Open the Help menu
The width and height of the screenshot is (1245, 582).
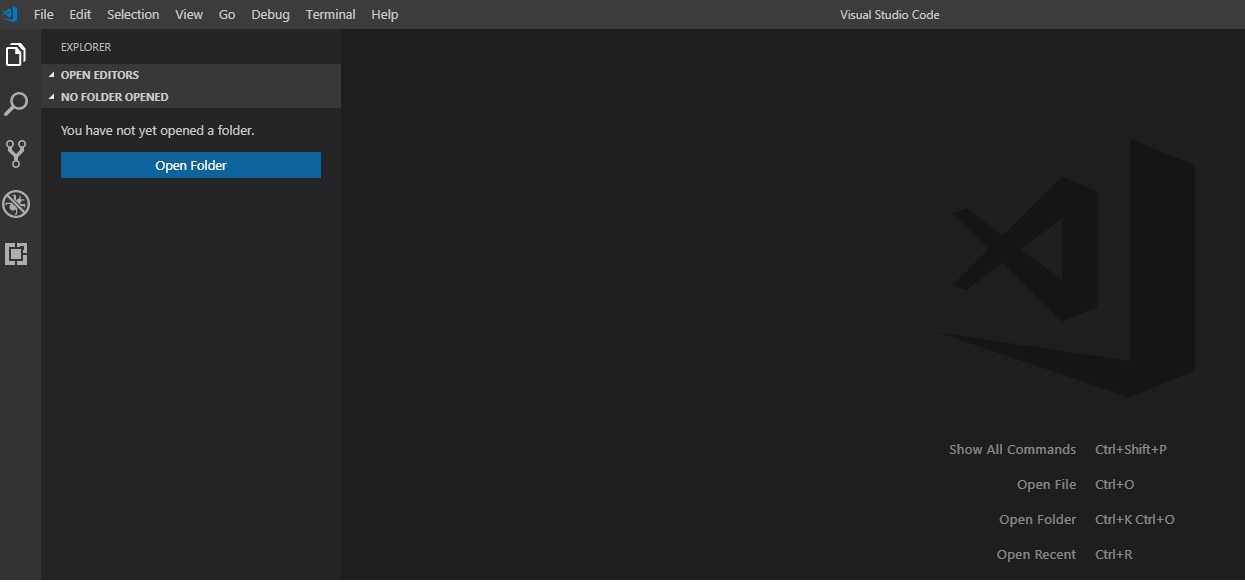384,14
